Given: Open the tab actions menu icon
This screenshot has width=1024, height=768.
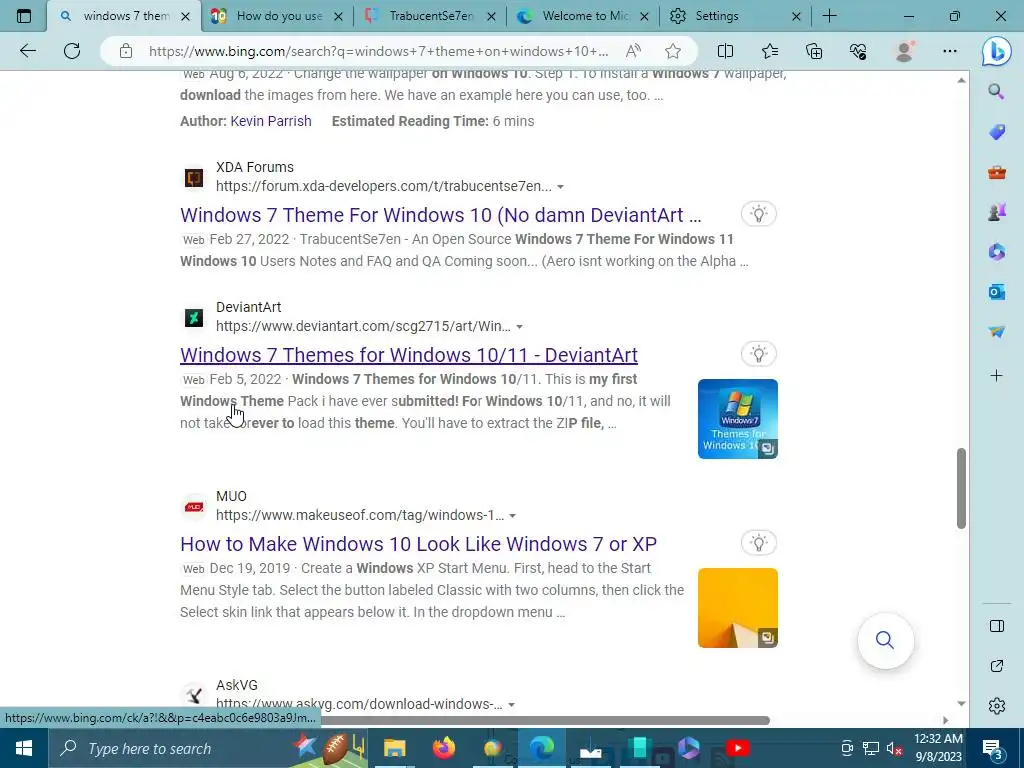Looking at the screenshot, I should pyautogui.click(x=24, y=16).
